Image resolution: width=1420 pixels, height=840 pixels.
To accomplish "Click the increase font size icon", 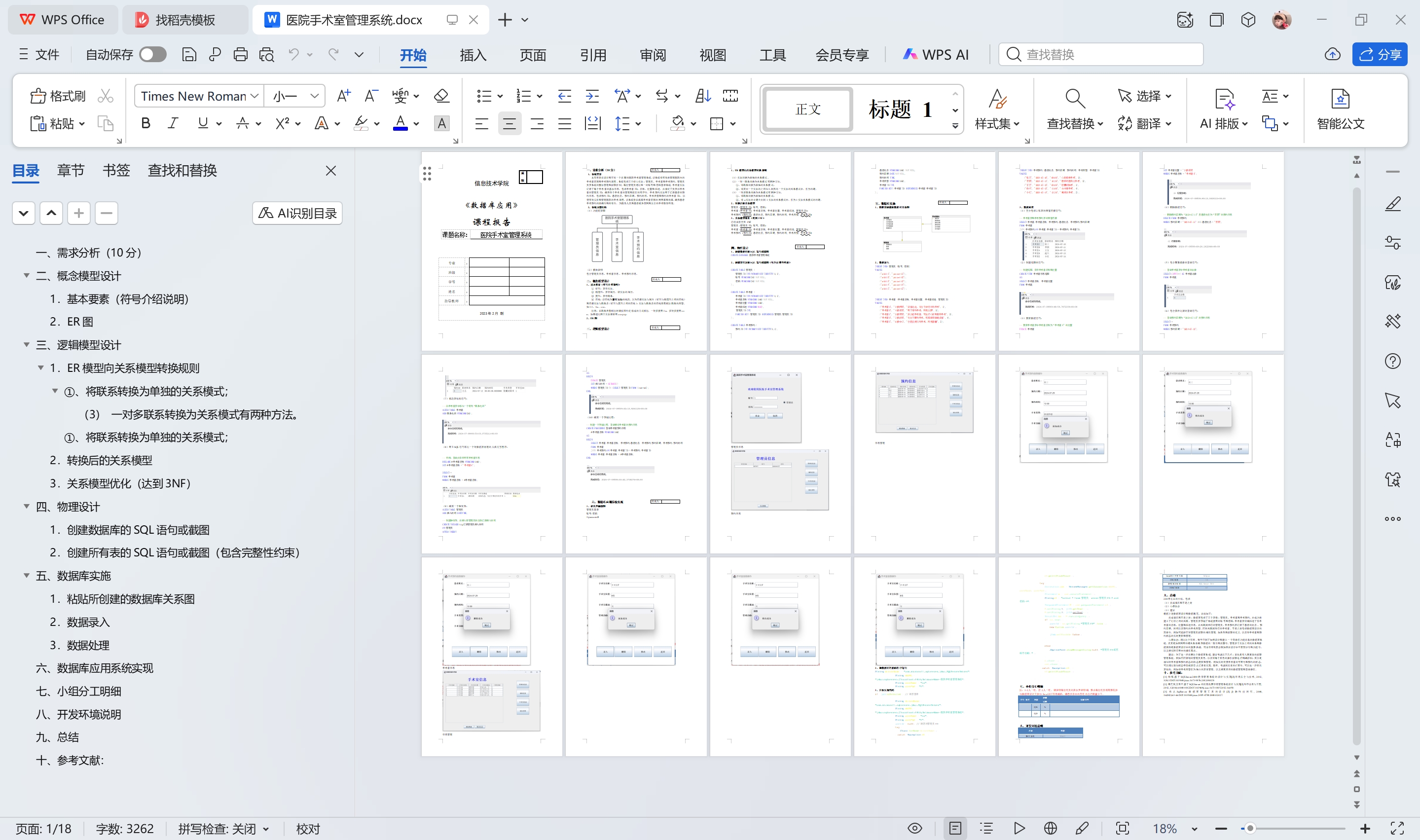I will [343, 96].
